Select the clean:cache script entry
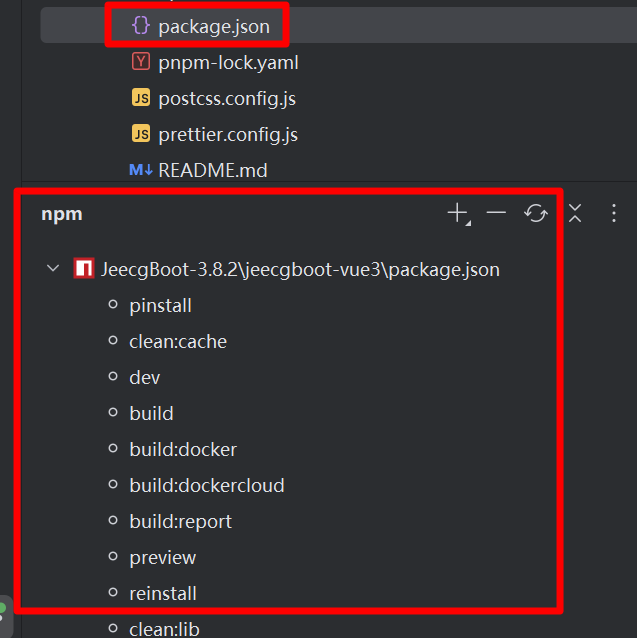 178,341
